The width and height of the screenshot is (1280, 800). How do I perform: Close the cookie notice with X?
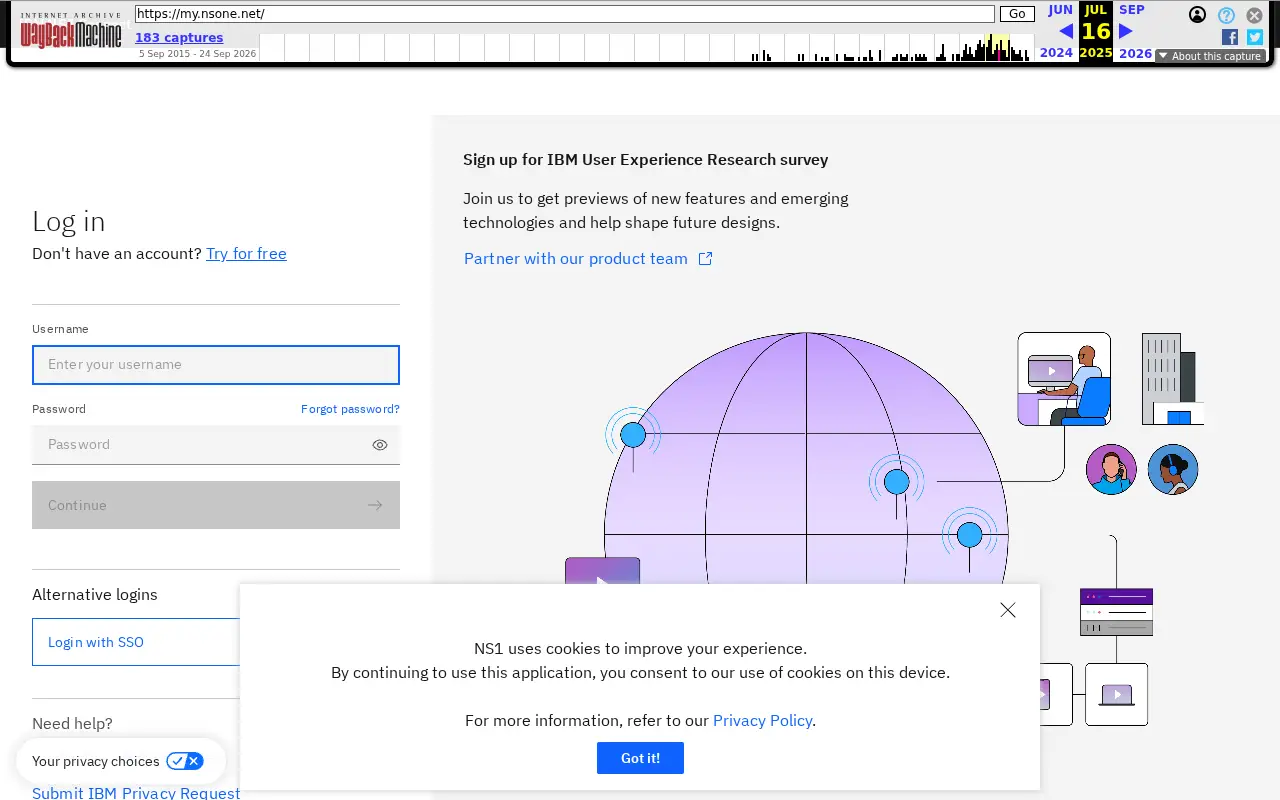[1008, 610]
